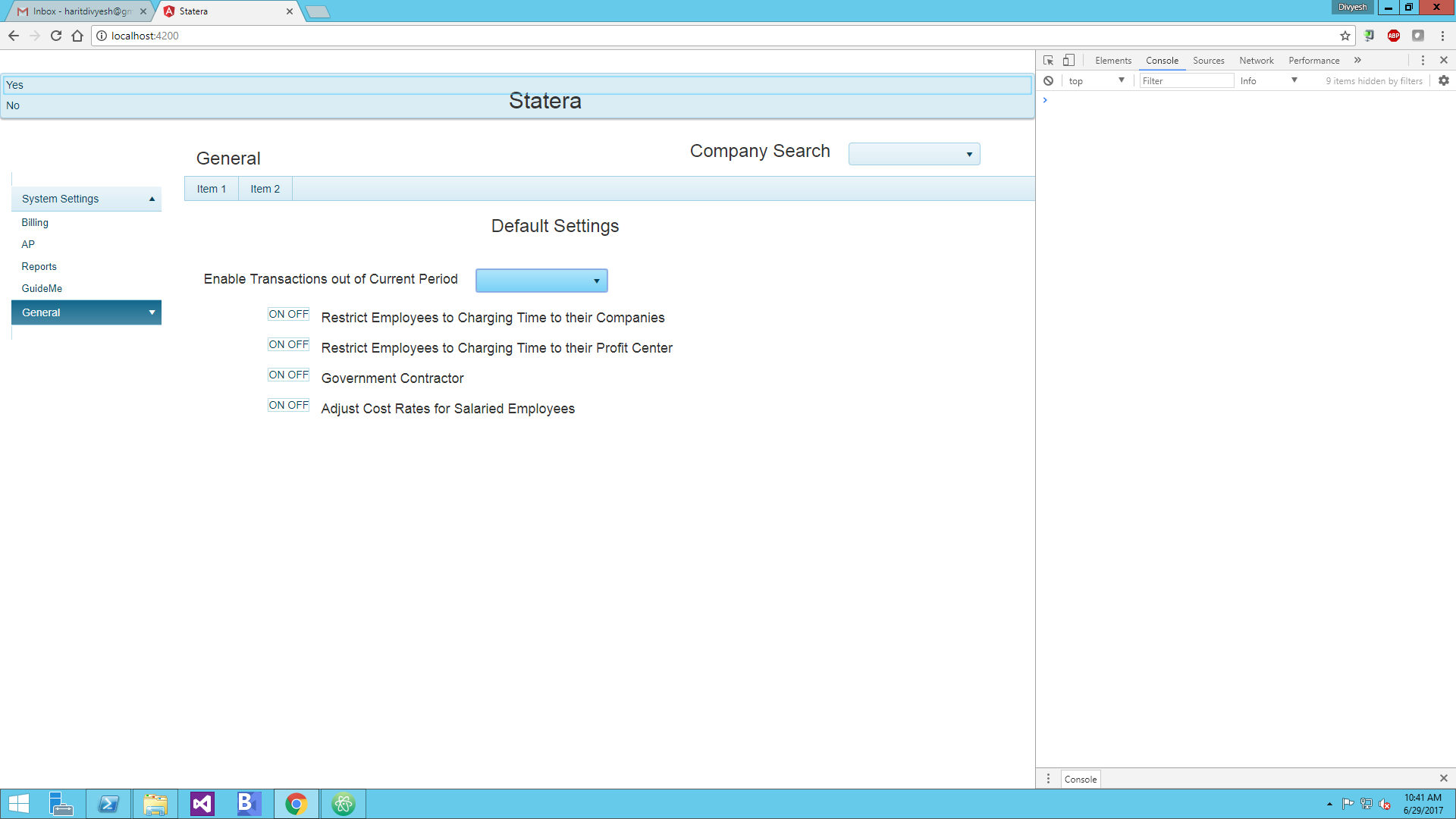Click the DevTools inspect element icon
1456x819 pixels.
tap(1048, 61)
